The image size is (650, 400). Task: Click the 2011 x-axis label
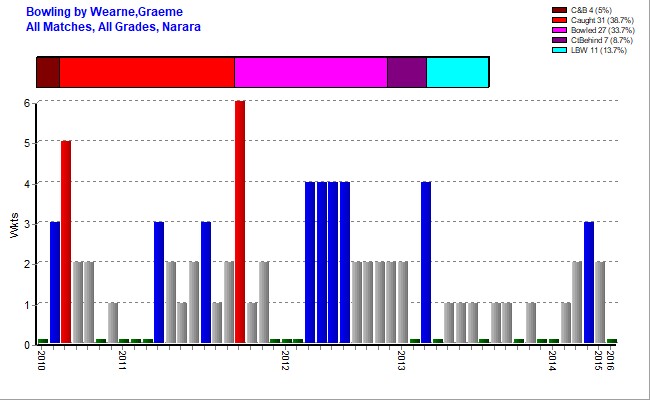[x=122, y=360]
